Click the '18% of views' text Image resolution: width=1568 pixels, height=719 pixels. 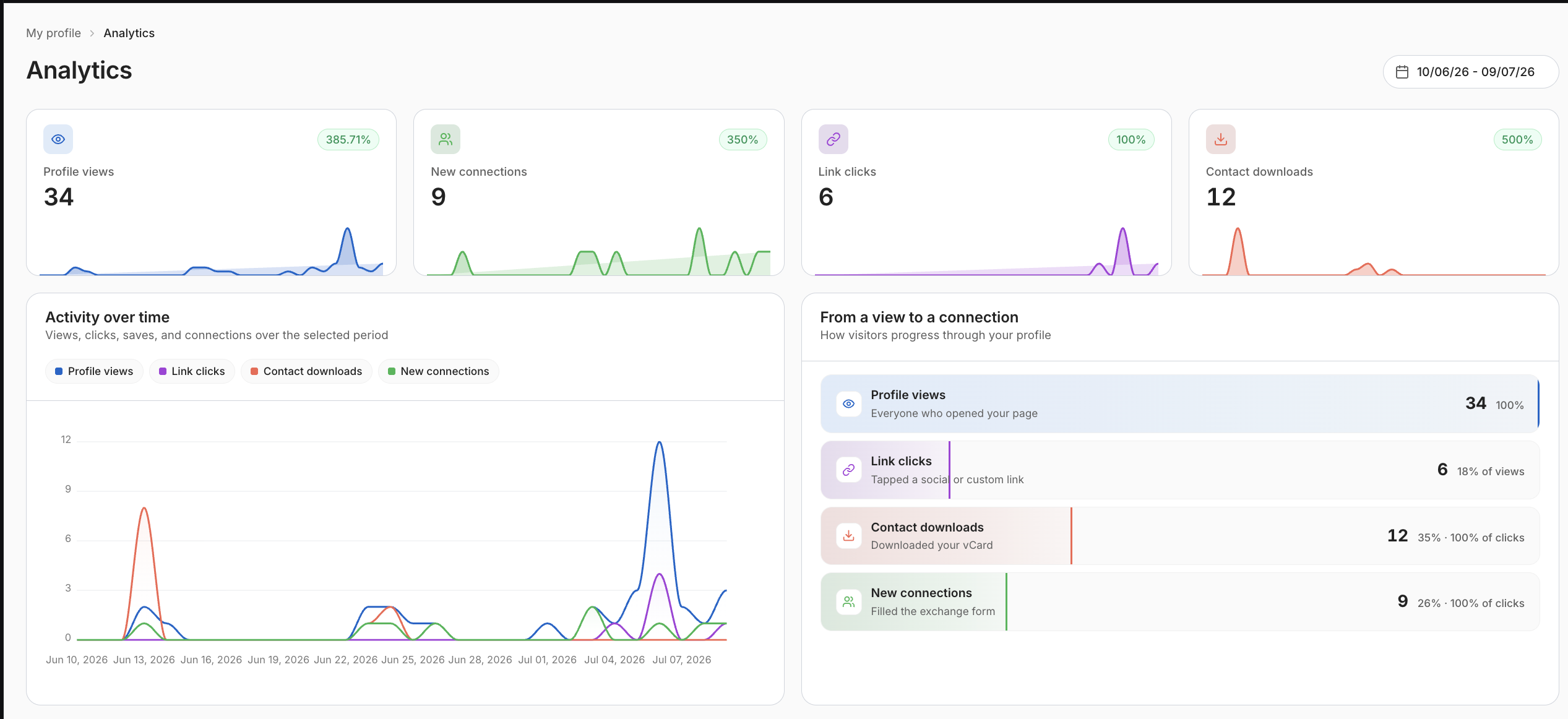1491,471
